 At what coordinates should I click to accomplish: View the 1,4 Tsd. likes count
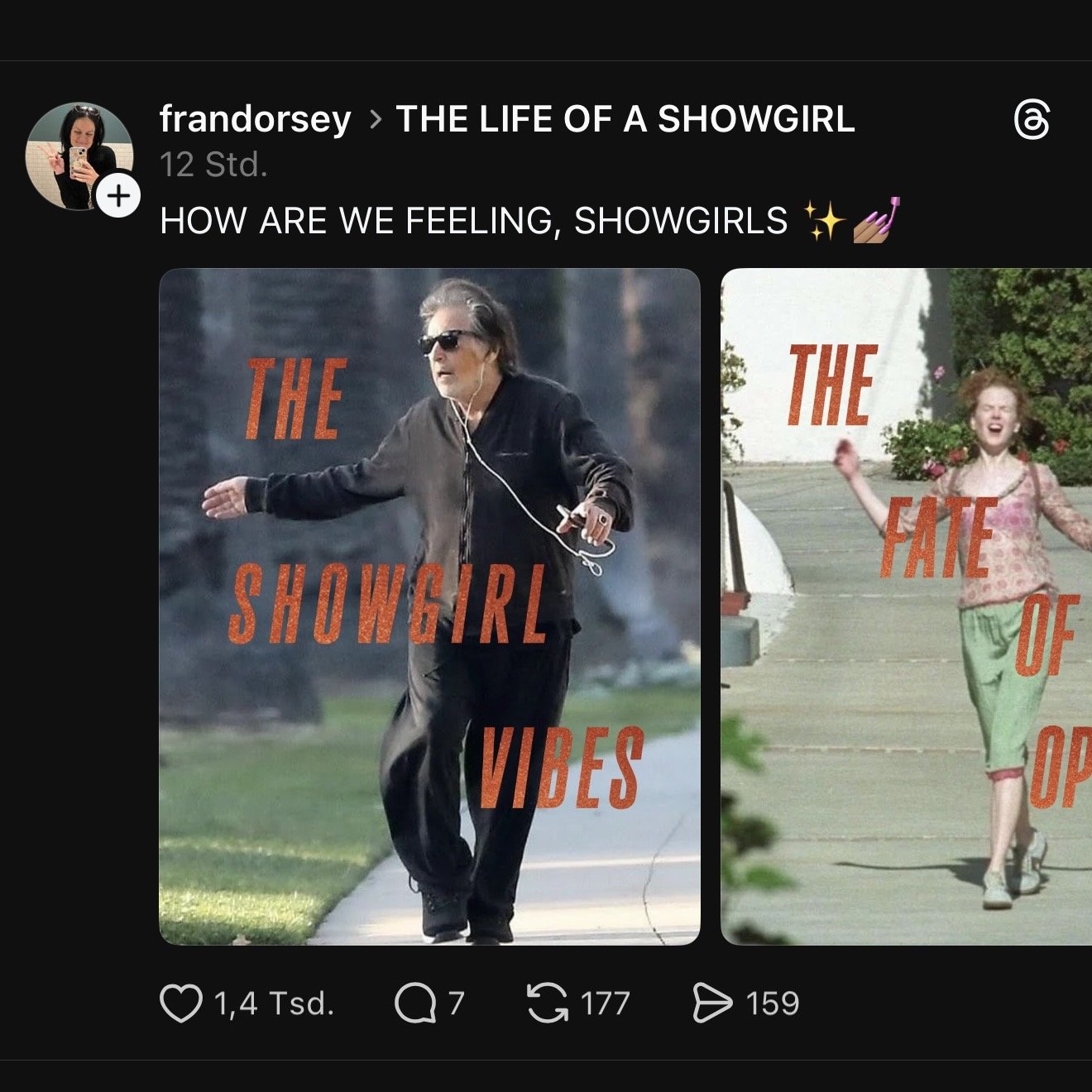274,1003
